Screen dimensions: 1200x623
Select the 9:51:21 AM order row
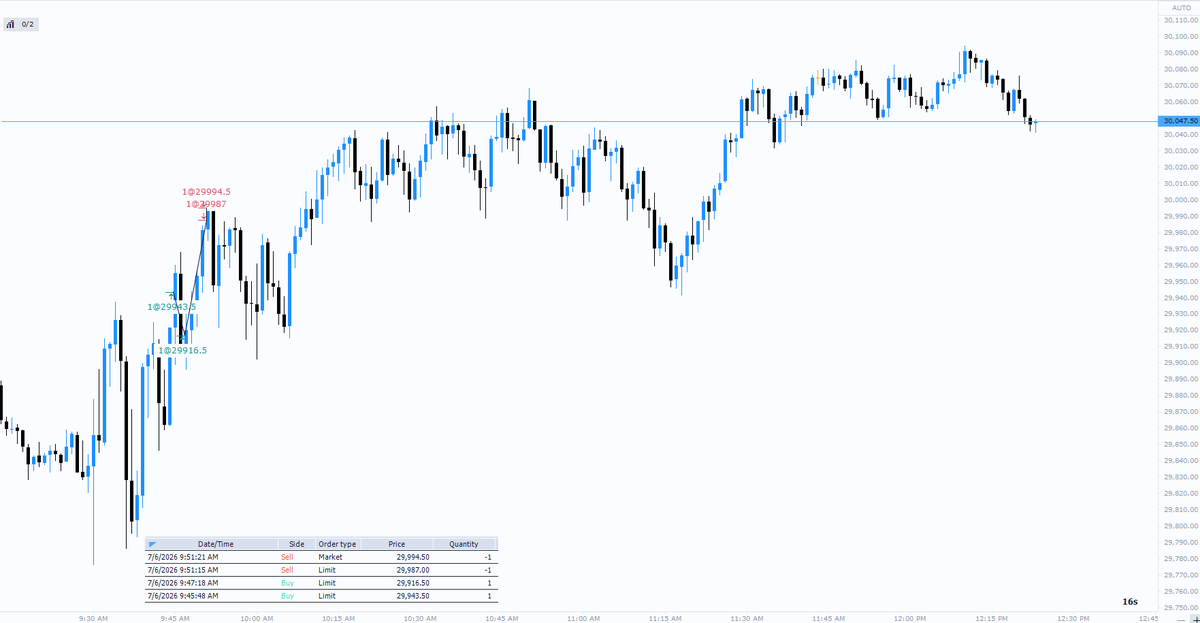point(321,556)
